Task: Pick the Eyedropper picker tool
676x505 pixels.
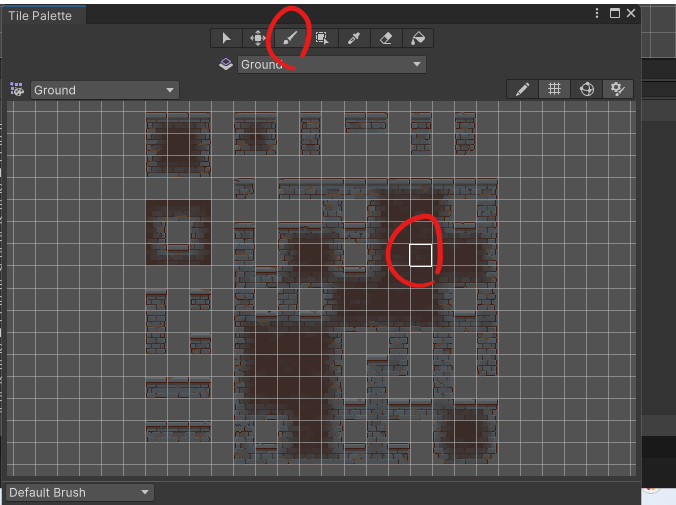Action: 354,38
